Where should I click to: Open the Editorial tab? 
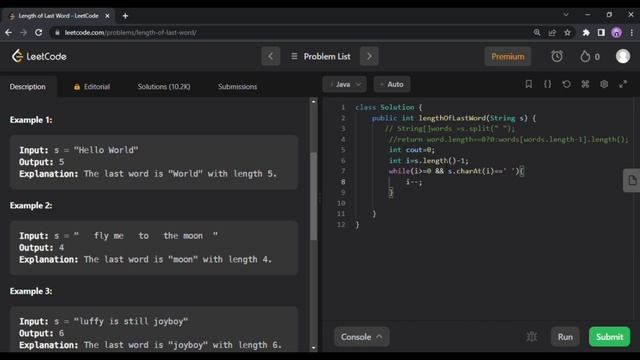coord(92,87)
